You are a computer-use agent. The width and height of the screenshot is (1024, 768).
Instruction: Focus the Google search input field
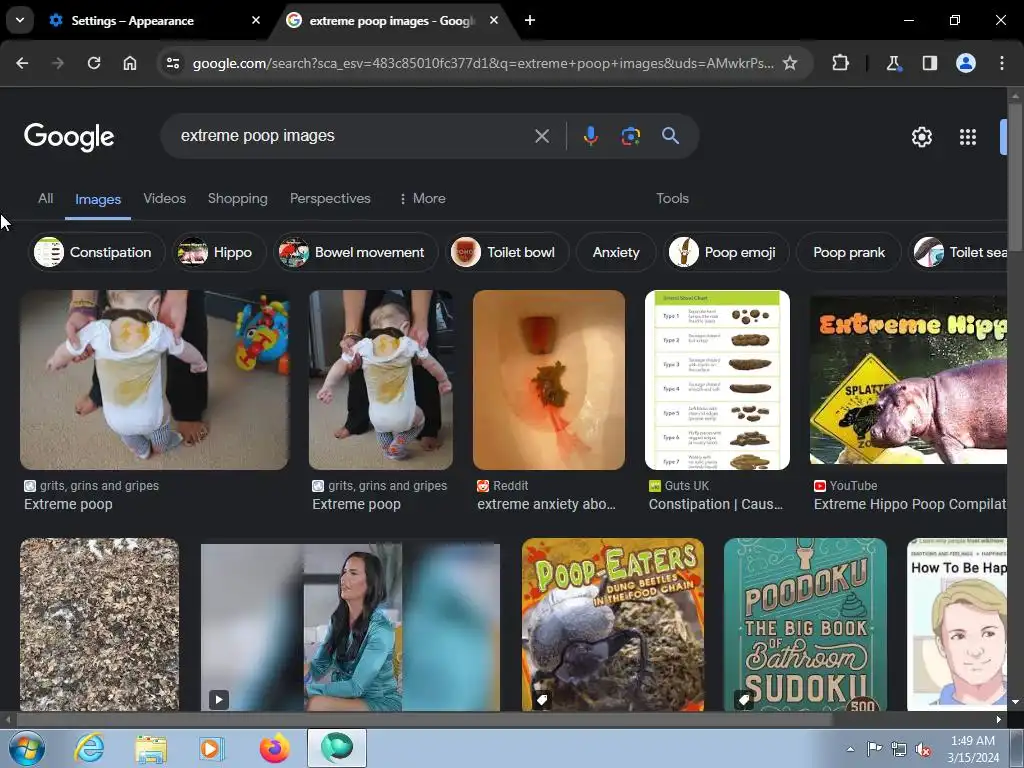(x=353, y=136)
